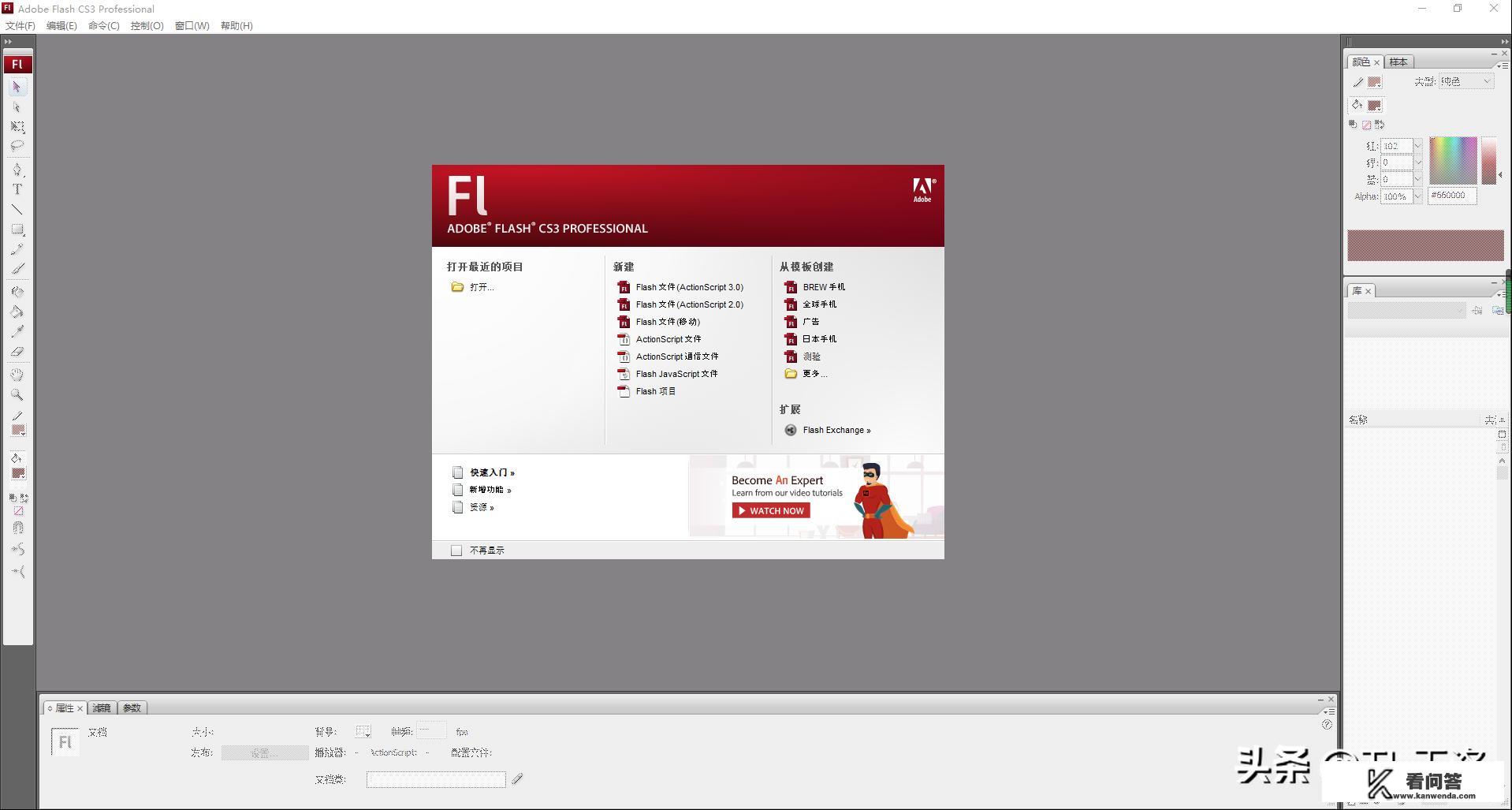Click the Alpha 100% value field
This screenshot has width=1512, height=810.
[x=1396, y=196]
